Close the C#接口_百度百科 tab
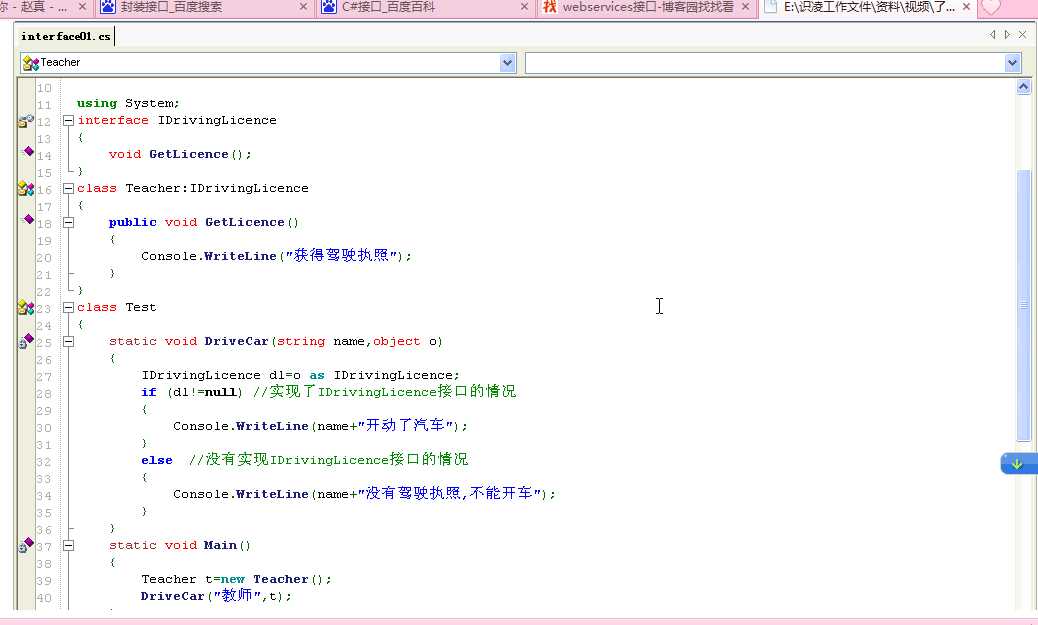Viewport: 1038px width, 625px height. [524, 7]
